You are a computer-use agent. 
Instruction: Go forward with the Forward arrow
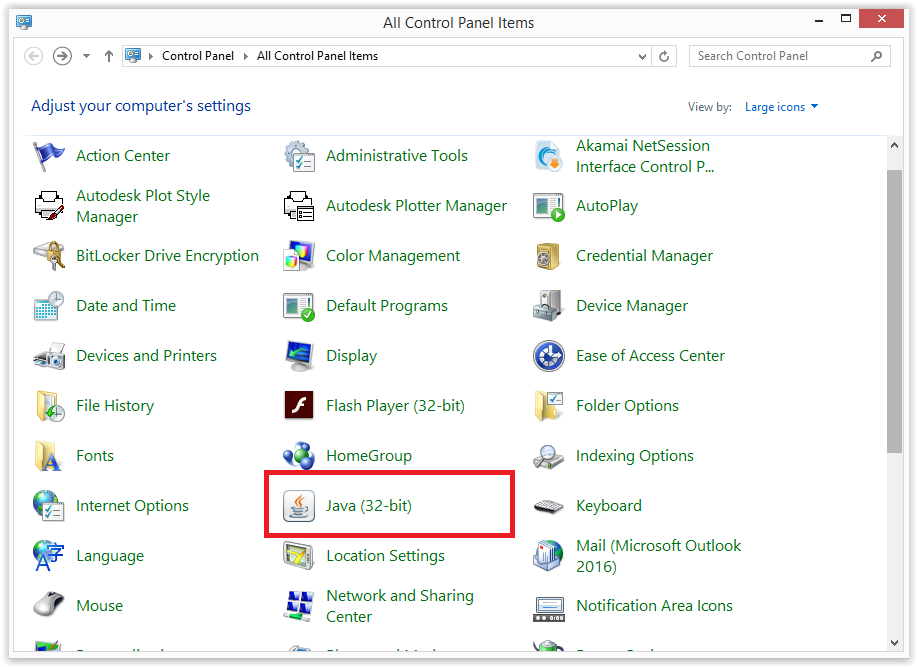[x=62, y=56]
